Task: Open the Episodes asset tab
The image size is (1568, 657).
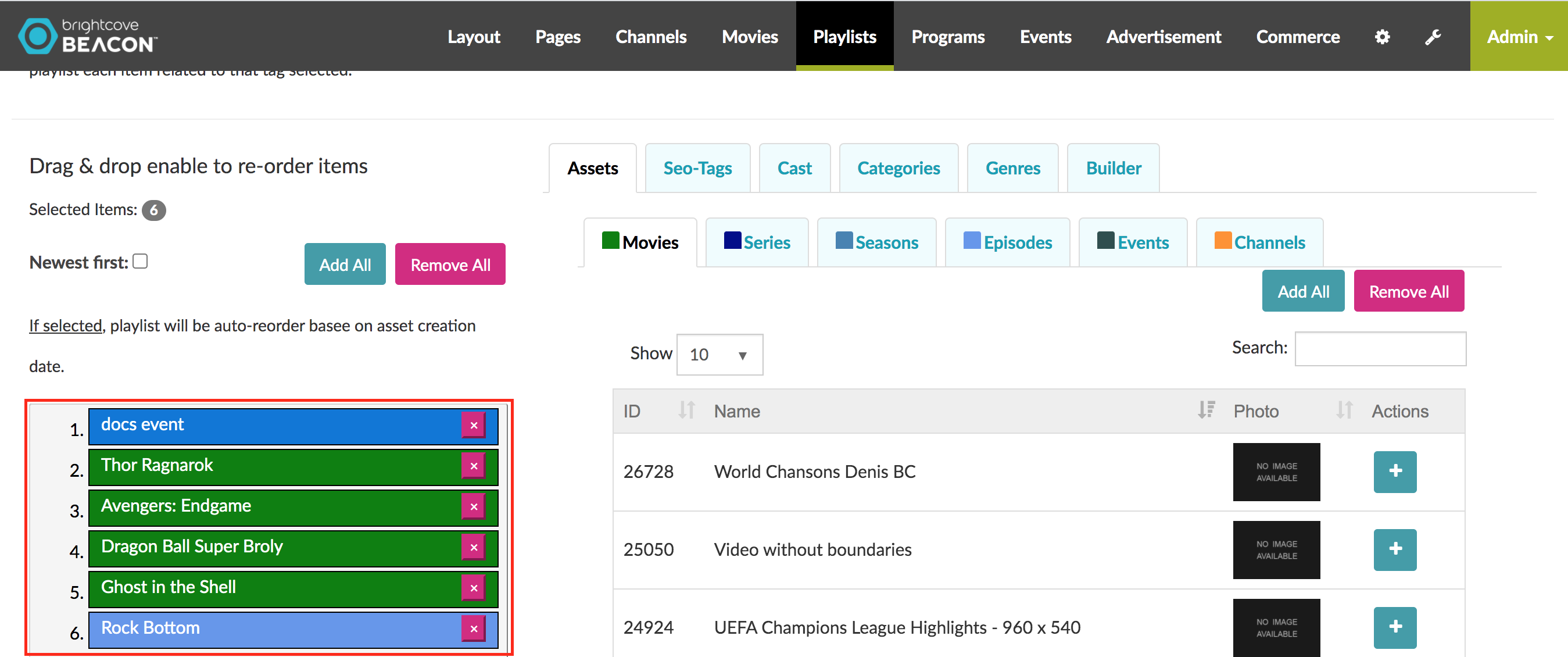Action: click(1007, 242)
